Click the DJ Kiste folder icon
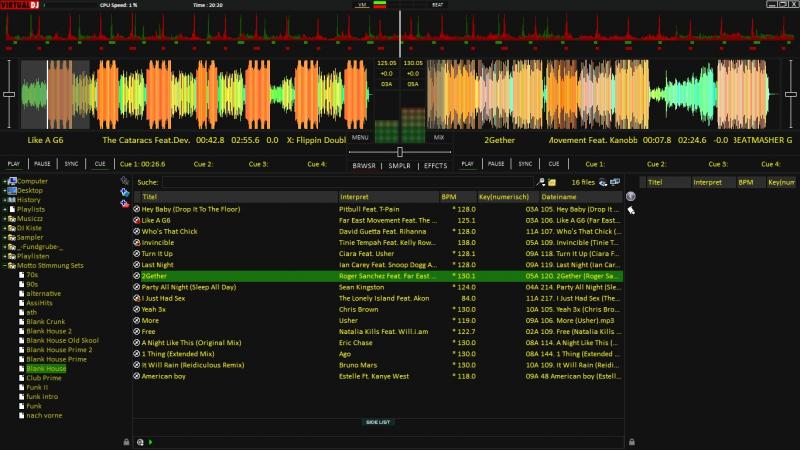800x450 pixels. (12, 228)
